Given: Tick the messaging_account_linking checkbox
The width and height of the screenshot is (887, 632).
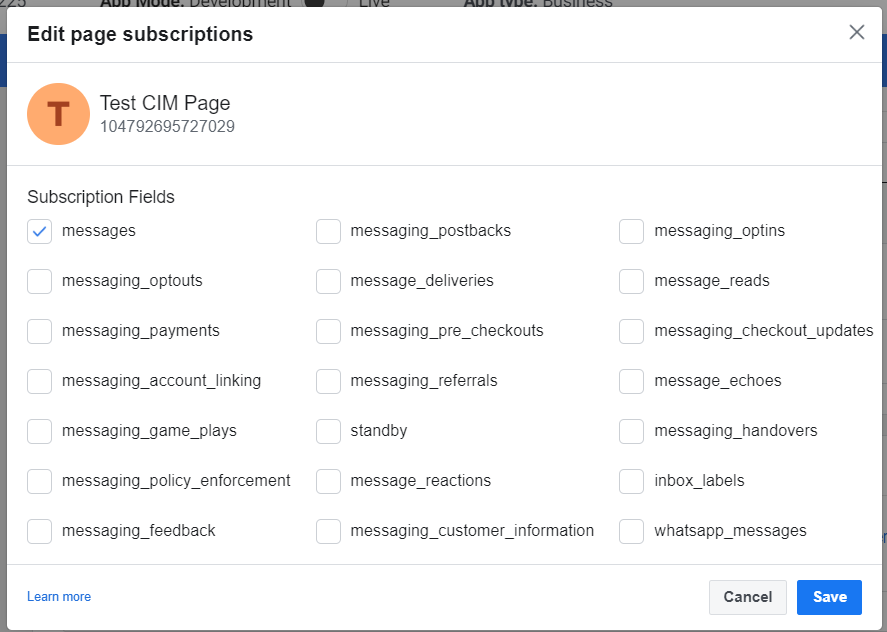Looking at the screenshot, I should (x=40, y=382).
